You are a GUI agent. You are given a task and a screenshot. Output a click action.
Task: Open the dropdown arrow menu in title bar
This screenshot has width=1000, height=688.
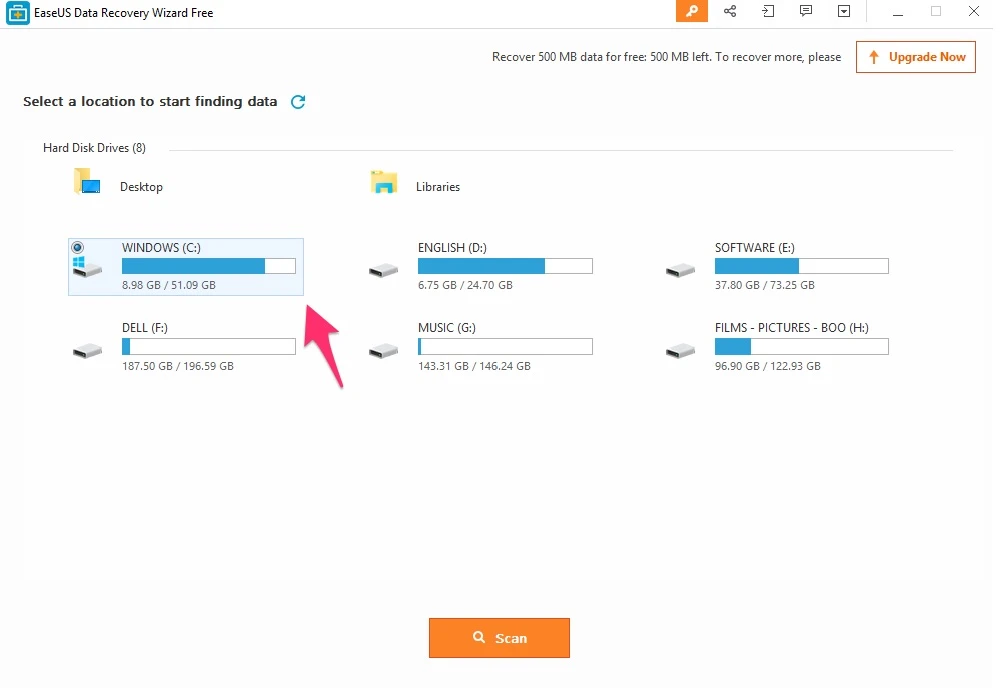click(x=844, y=12)
